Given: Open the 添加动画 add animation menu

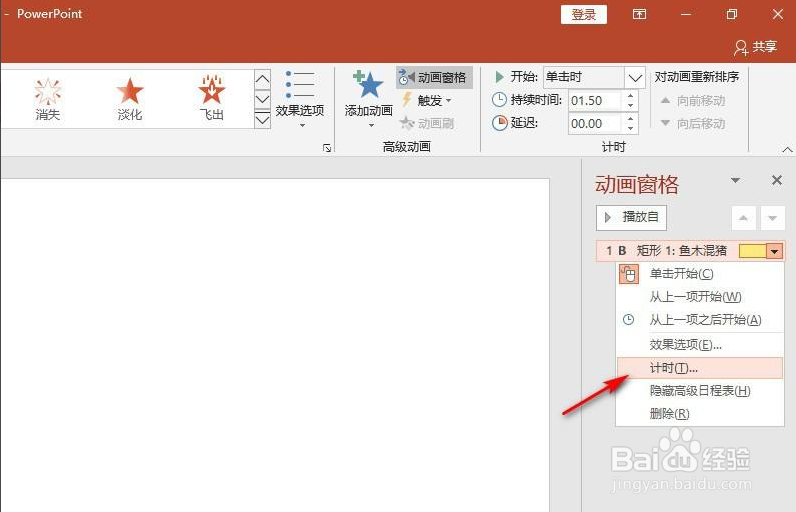Looking at the screenshot, I should [x=369, y=99].
